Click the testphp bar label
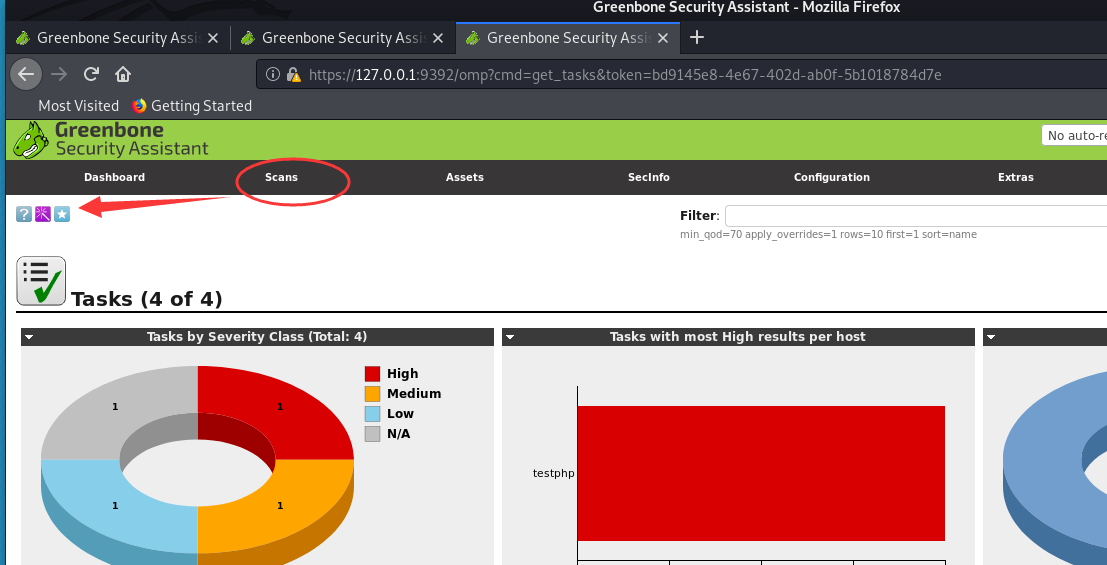The height and width of the screenshot is (565, 1107). [554, 473]
